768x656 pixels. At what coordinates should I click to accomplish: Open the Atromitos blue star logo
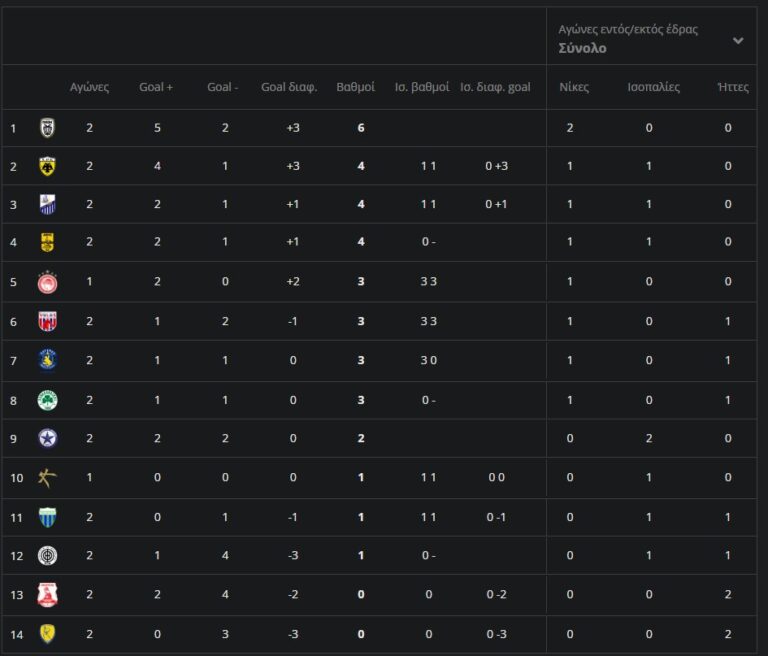(47, 438)
